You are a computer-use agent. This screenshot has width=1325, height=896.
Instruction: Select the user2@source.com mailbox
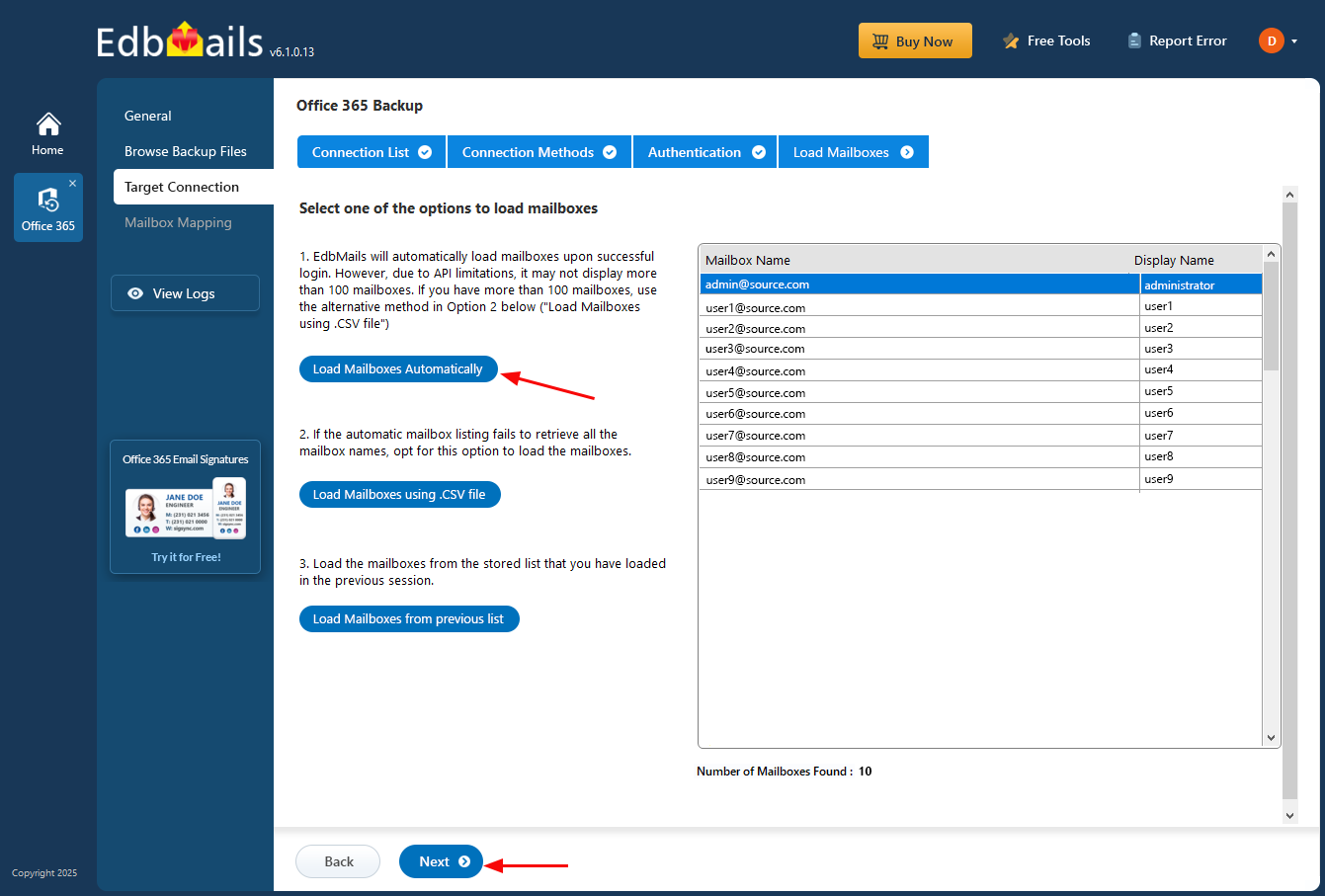point(756,328)
